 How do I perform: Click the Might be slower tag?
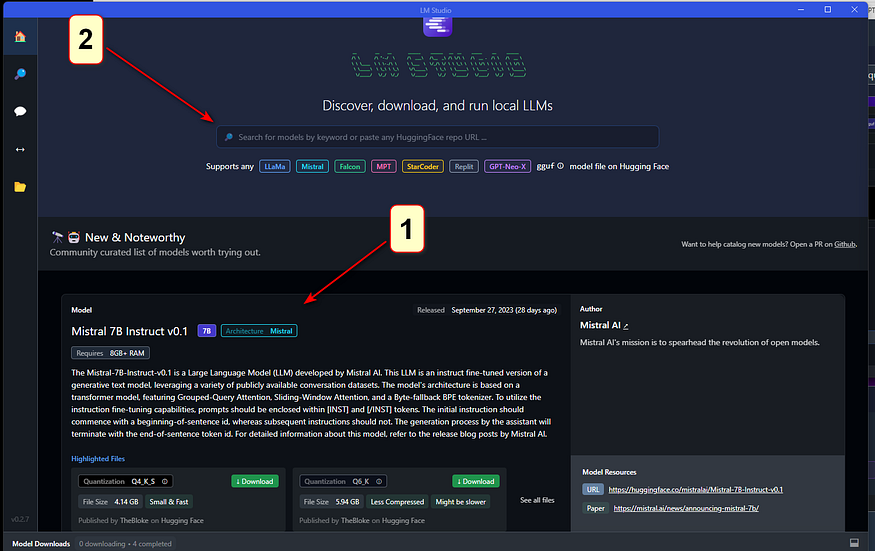[460, 502]
